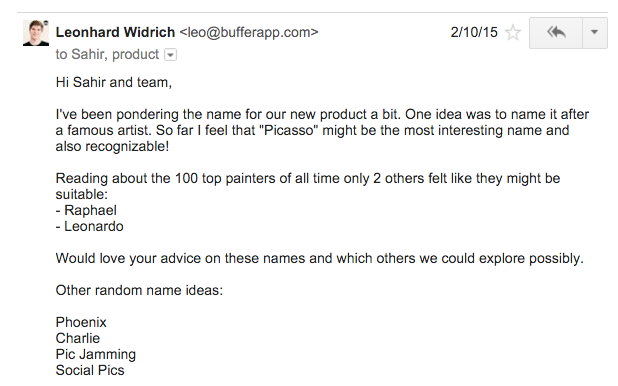Screen dimensions: 618x386
Task: Click the sender name Leonhard Widrich
Action: pos(115,32)
